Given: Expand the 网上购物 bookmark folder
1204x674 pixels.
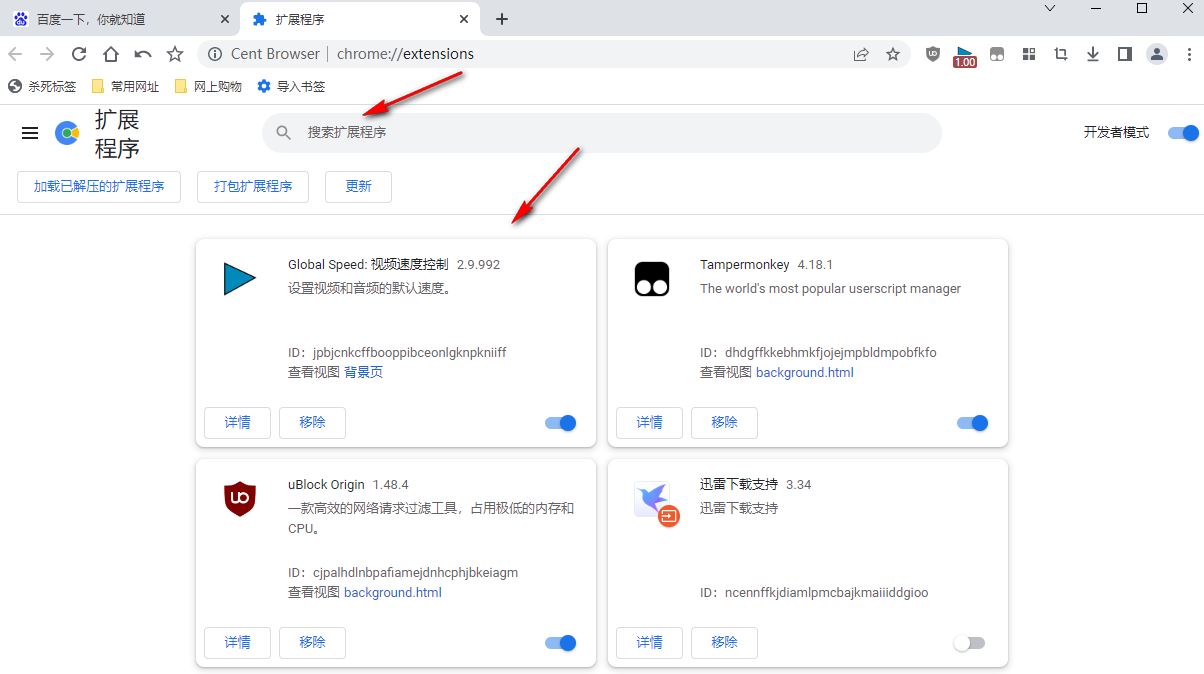Looking at the screenshot, I should click(x=213, y=86).
